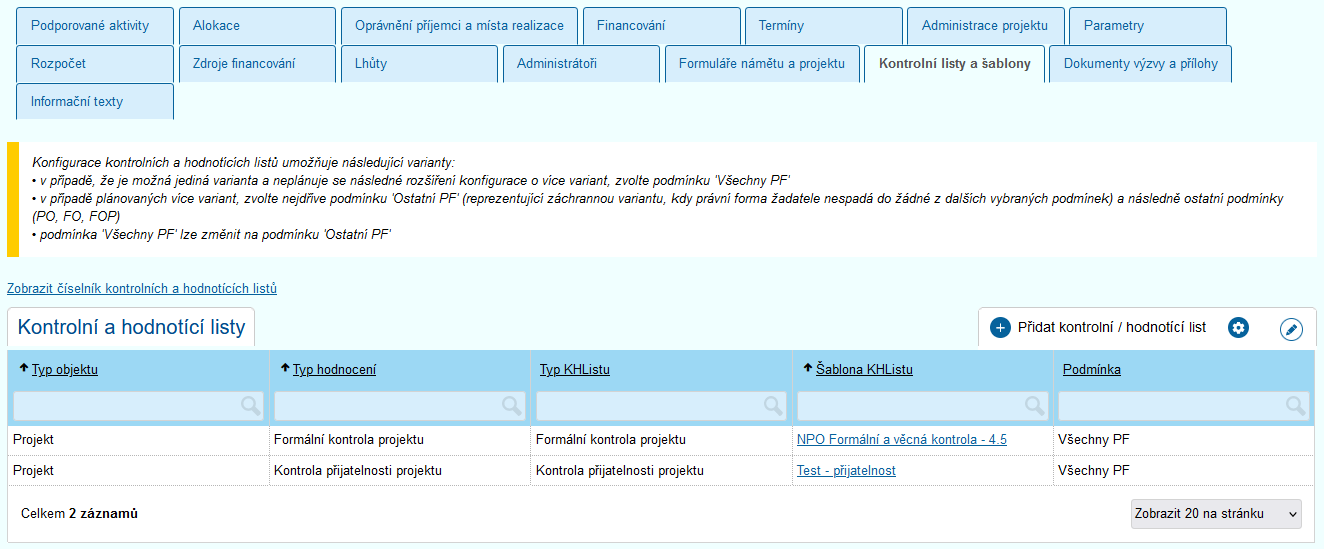
Task: Sort by the Typ objektu column header
Action: (x=64, y=370)
